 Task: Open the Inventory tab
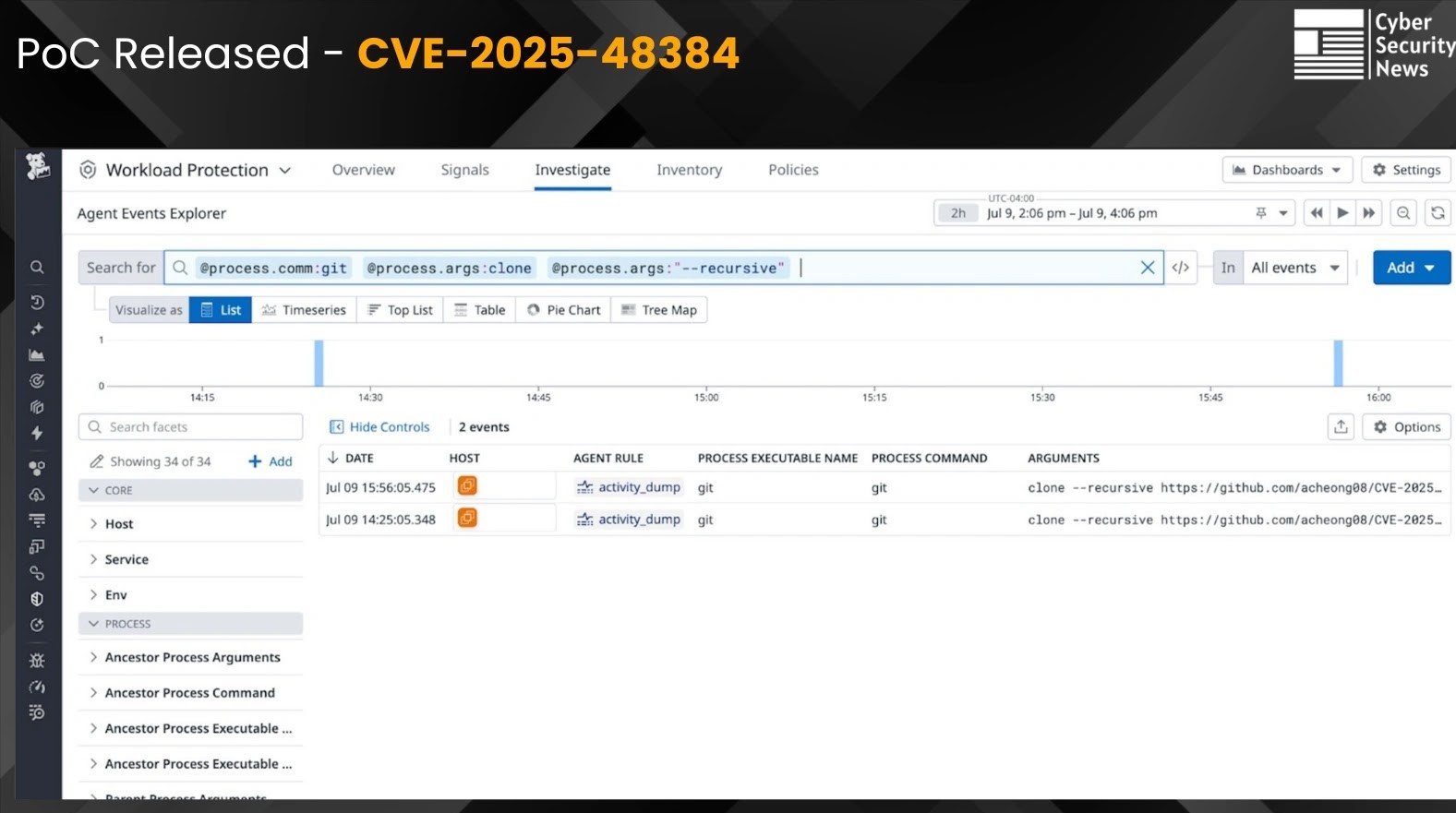click(x=689, y=170)
